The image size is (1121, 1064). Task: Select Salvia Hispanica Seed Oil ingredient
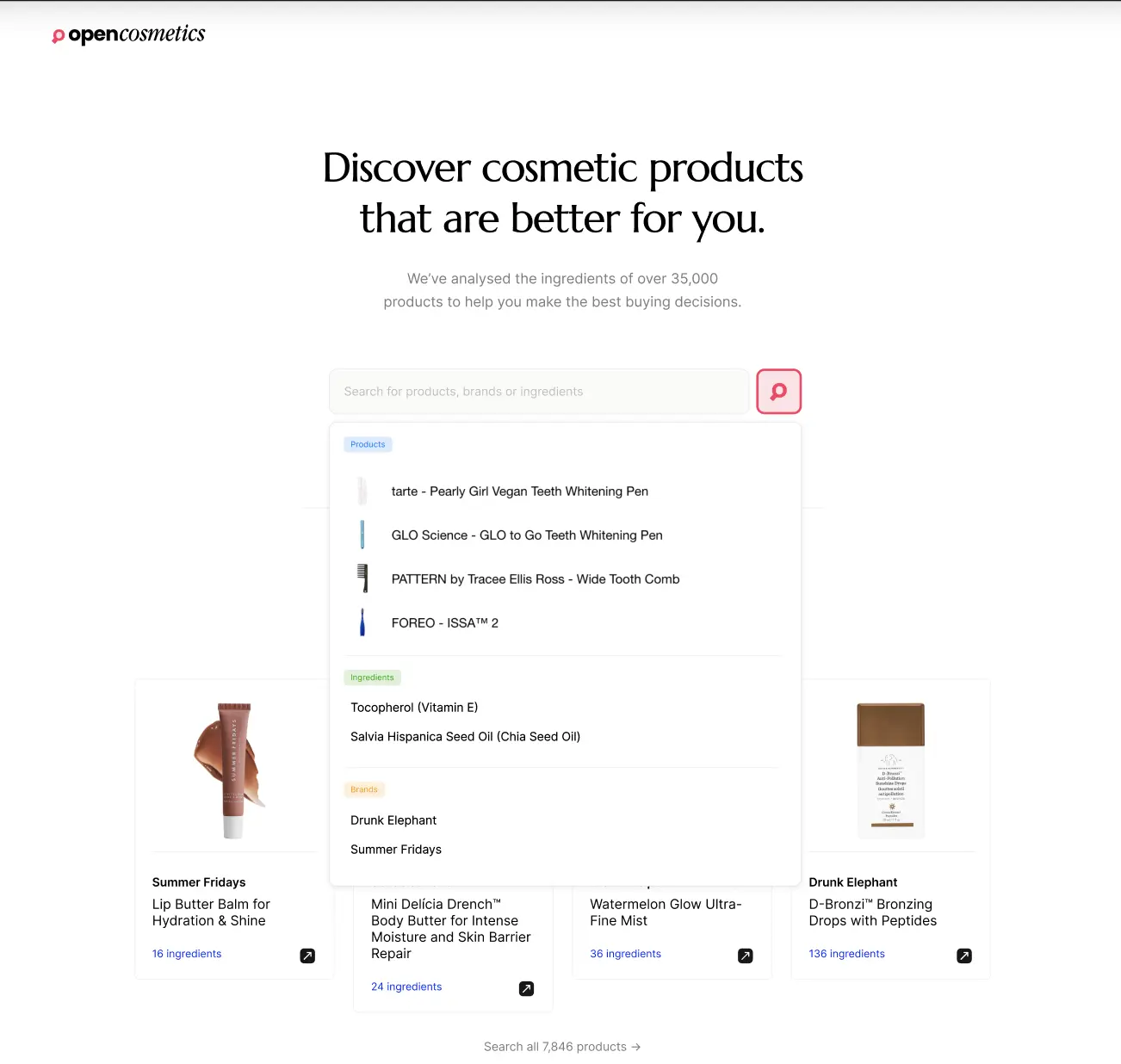point(465,736)
